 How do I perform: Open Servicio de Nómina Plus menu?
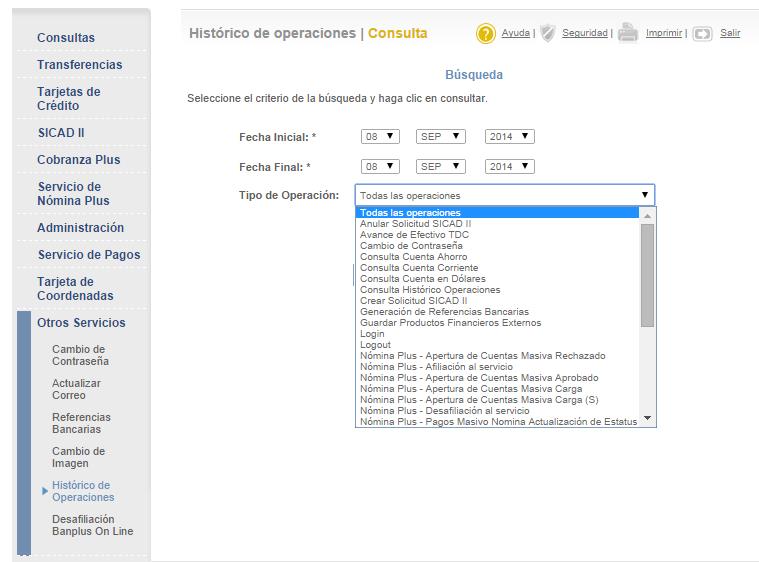pyautogui.click(x=73, y=193)
